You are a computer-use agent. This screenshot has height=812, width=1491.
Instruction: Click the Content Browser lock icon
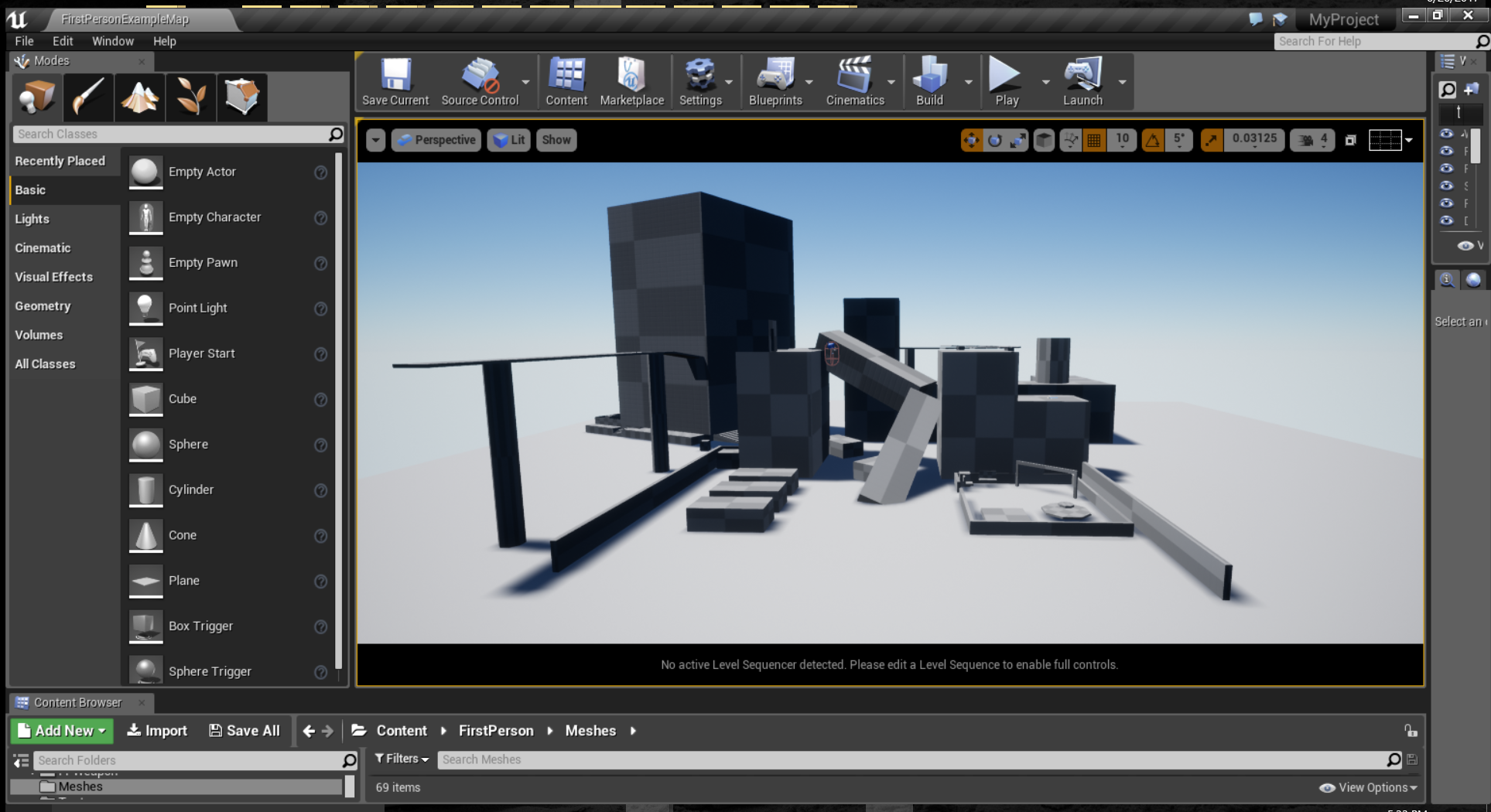click(1411, 731)
